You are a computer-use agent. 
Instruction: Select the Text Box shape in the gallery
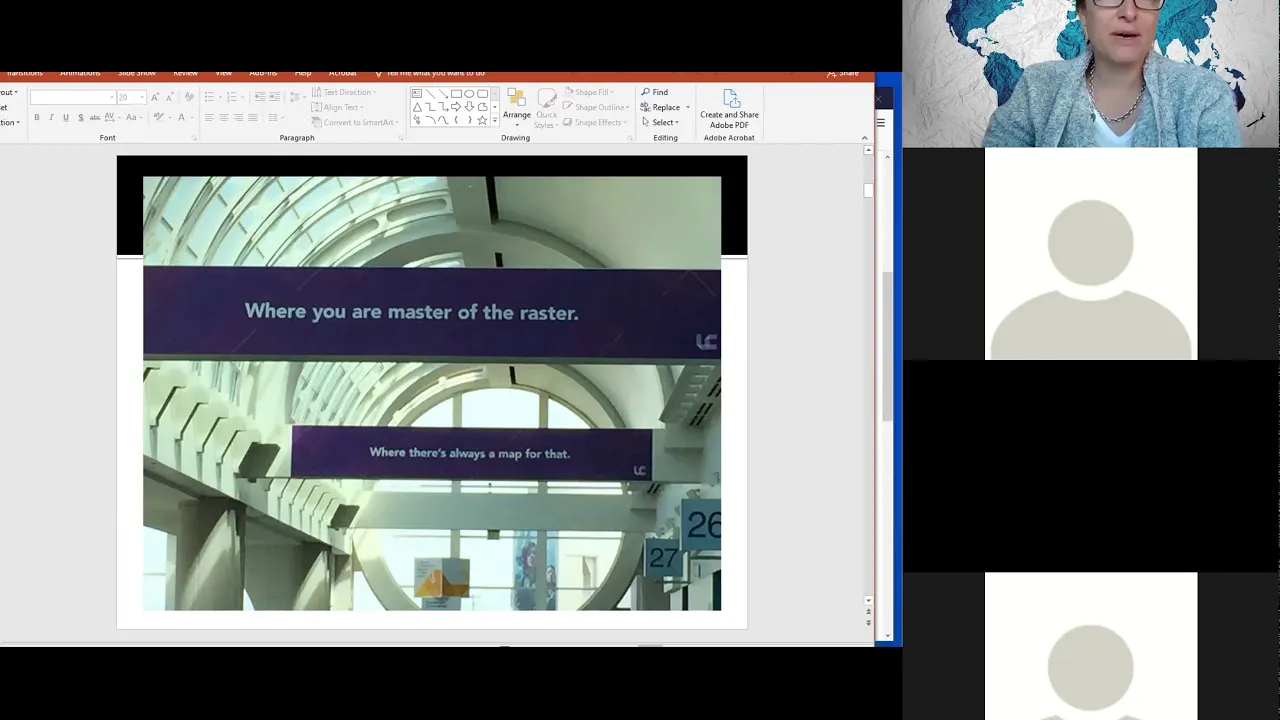pos(417,94)
